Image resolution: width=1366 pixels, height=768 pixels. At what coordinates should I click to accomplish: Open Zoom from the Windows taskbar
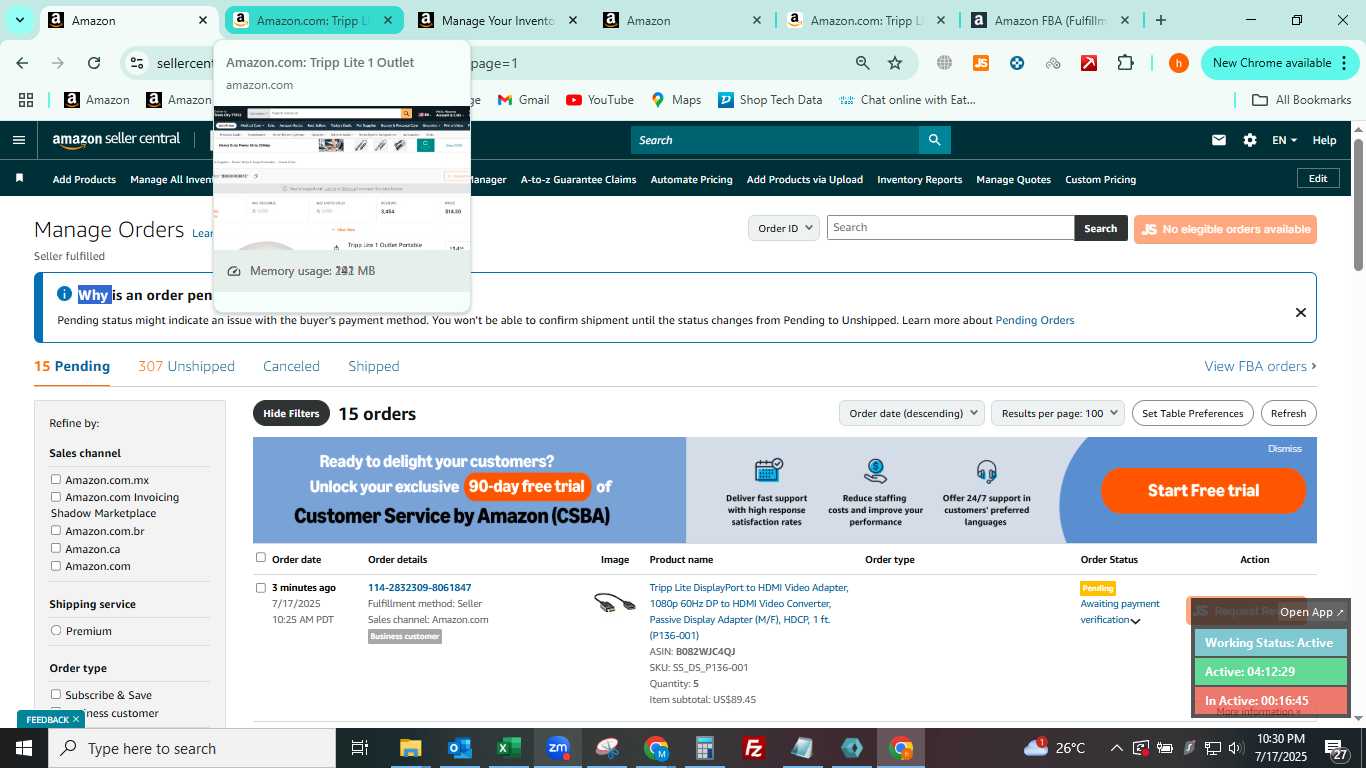(558, 748)
